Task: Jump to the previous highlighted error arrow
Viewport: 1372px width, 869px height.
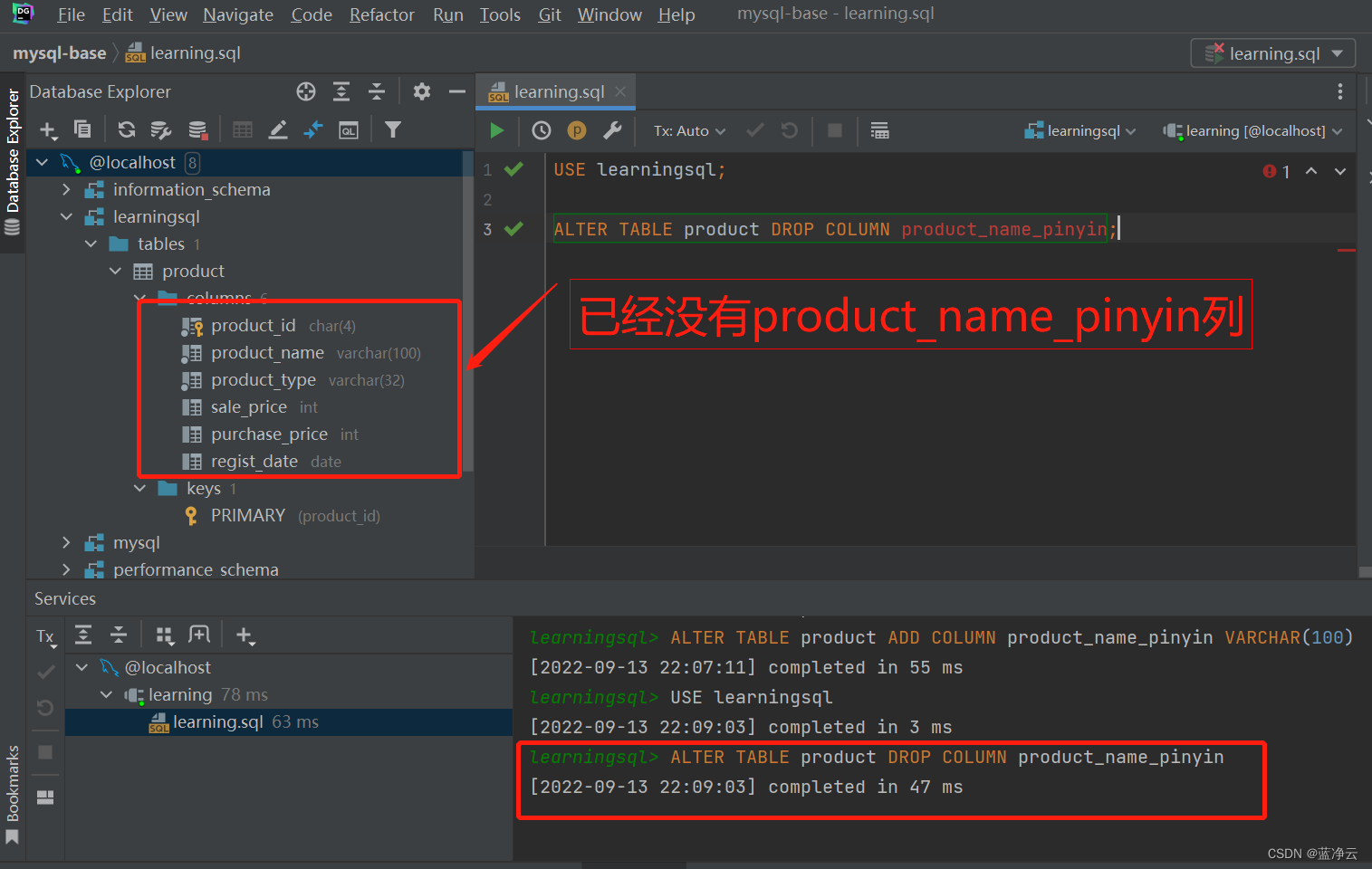Action: tap(1311, 171)
